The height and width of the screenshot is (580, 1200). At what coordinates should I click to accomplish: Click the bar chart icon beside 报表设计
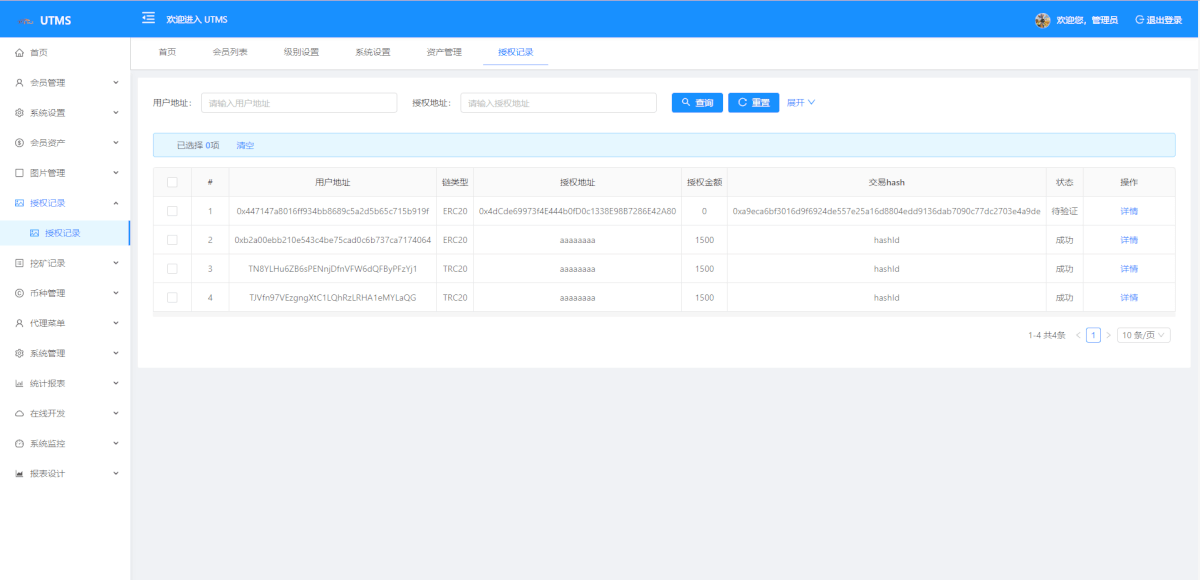(19, 473)
